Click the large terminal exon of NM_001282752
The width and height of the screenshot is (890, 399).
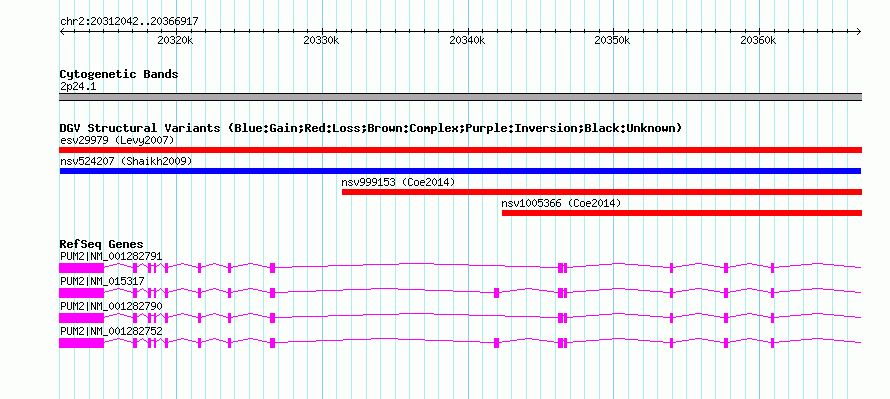82,343
